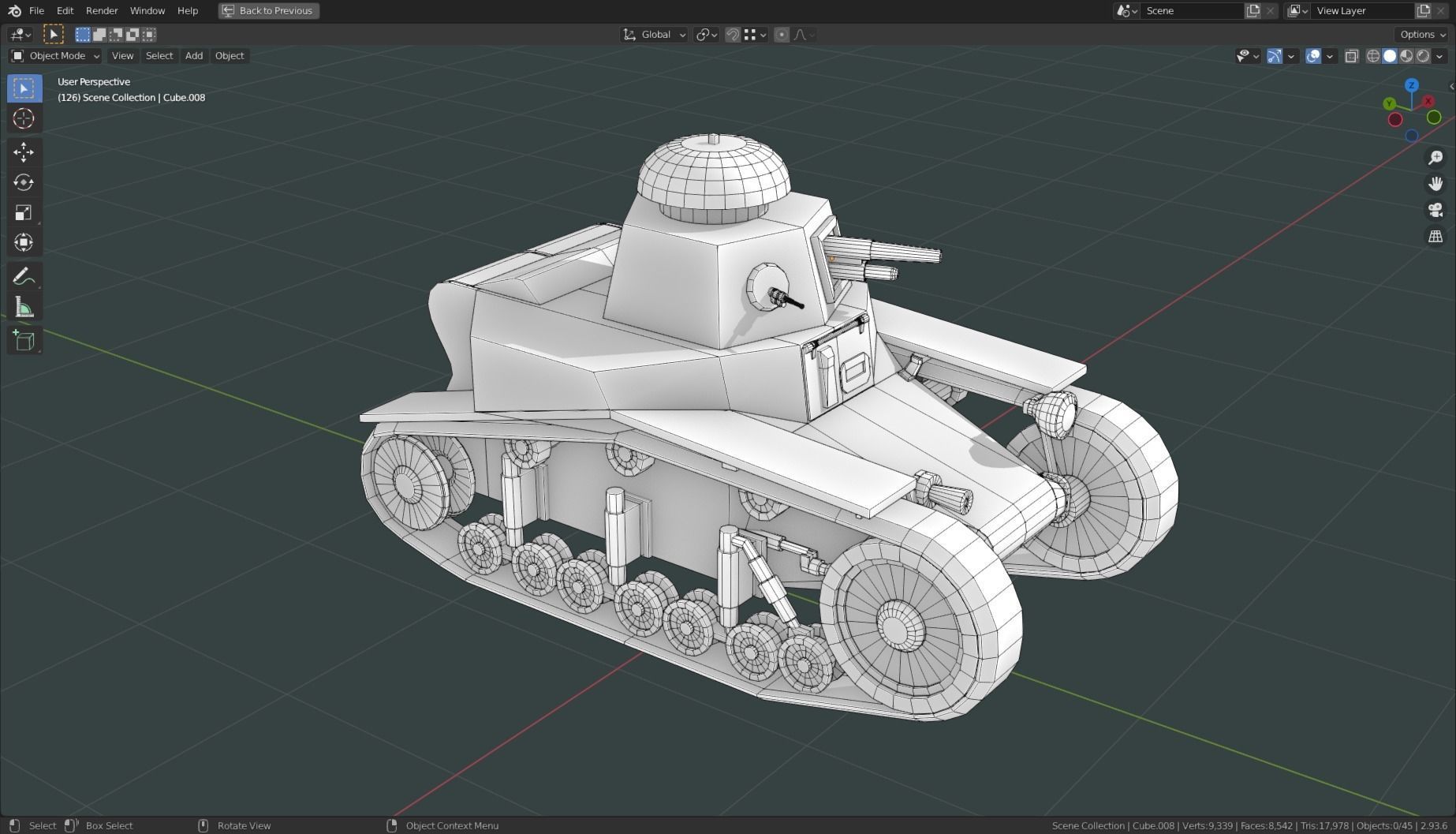Open the Object Mode dropdown
The image size is (1456, 834).
tap(55, 56)
